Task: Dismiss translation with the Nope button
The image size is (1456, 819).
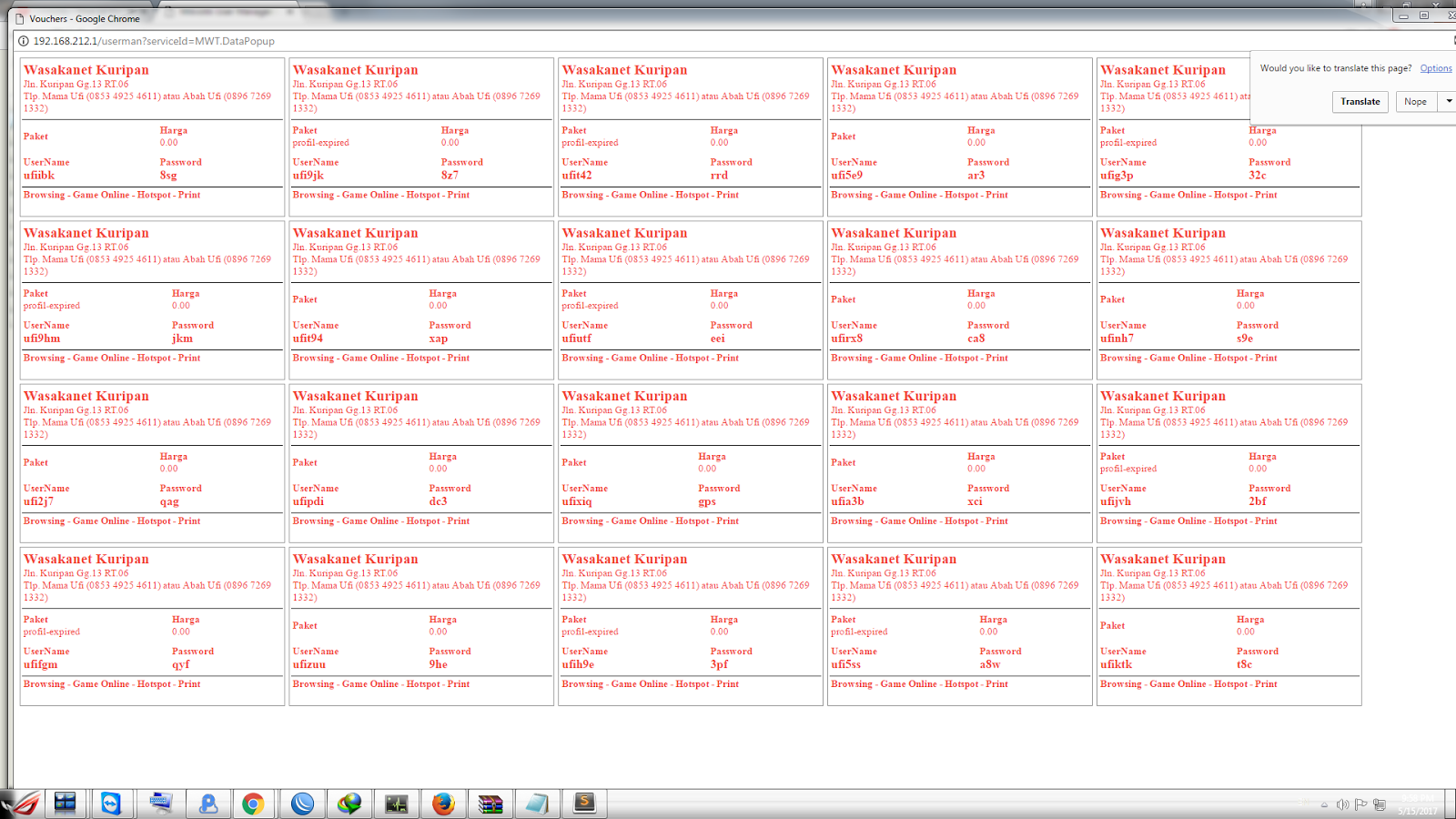Action: point(1416,102)
